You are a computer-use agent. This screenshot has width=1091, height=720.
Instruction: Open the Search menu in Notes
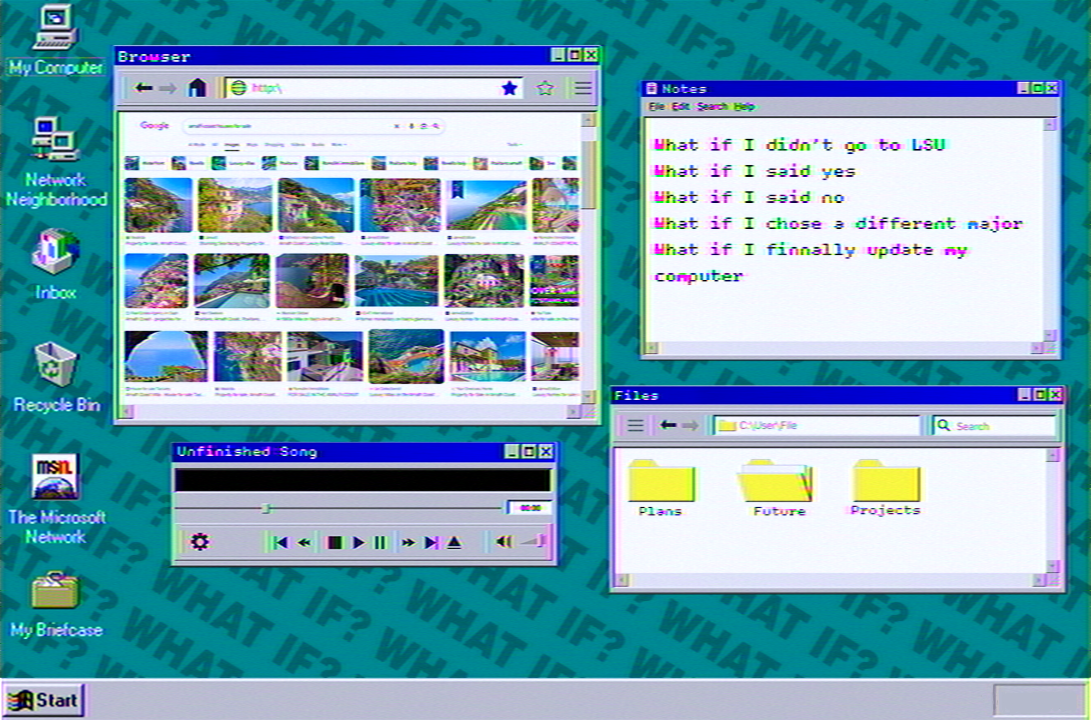coord(712,106)
